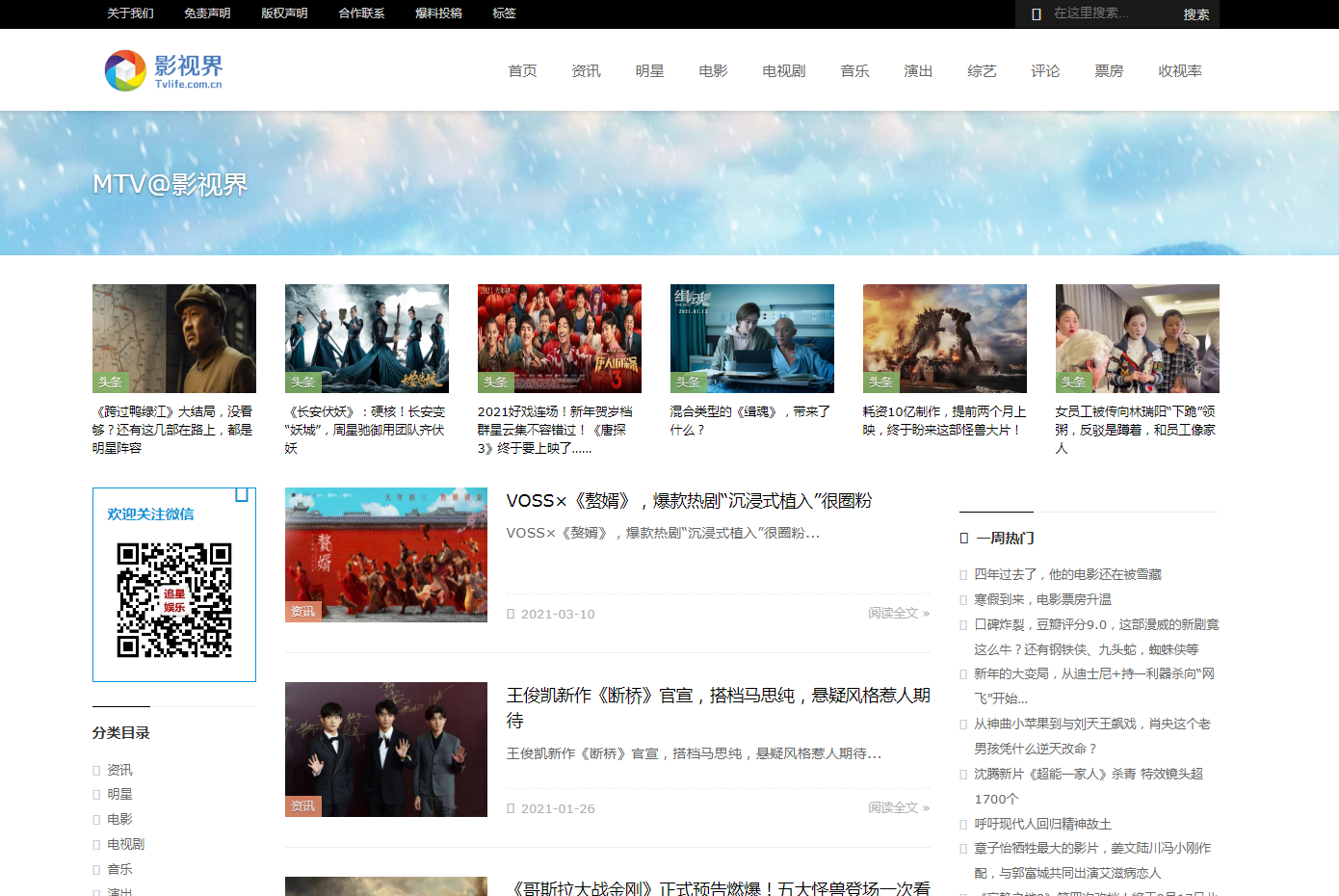Screen dimensions: 1339x896
Task: Open the Godzilla monster film thumbnail
Action: 945,338
